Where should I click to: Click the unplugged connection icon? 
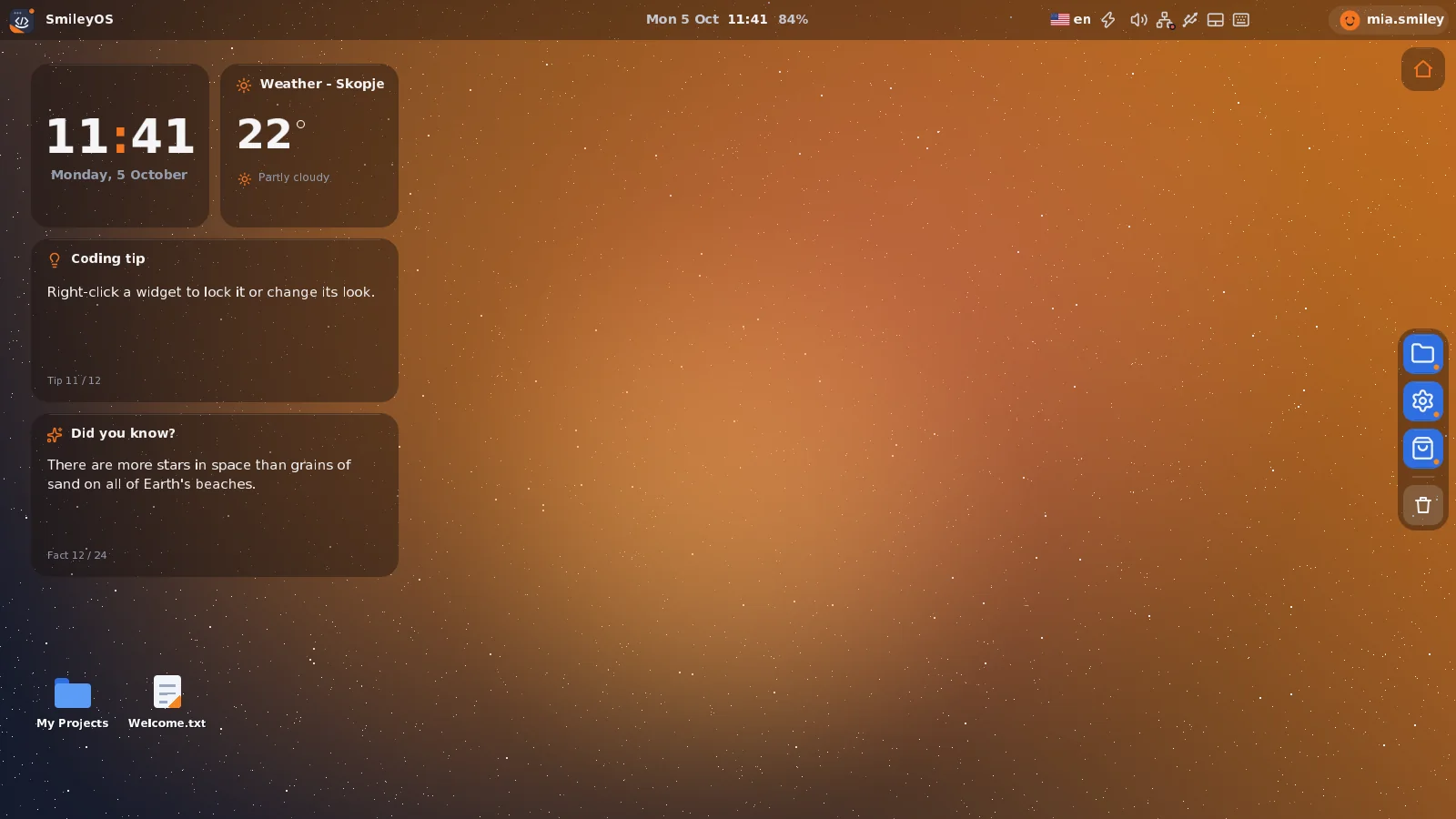coord(1190,20)
